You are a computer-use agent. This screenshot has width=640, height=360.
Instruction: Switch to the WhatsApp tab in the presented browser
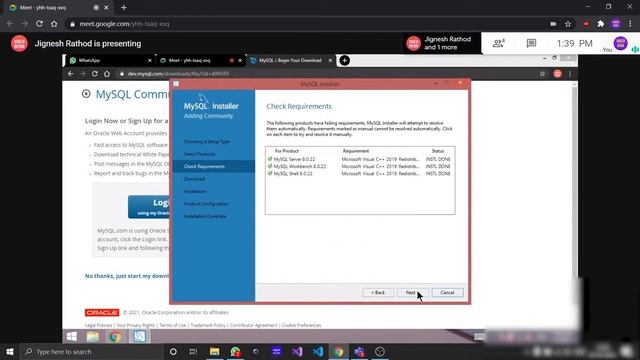pos(109,60)
